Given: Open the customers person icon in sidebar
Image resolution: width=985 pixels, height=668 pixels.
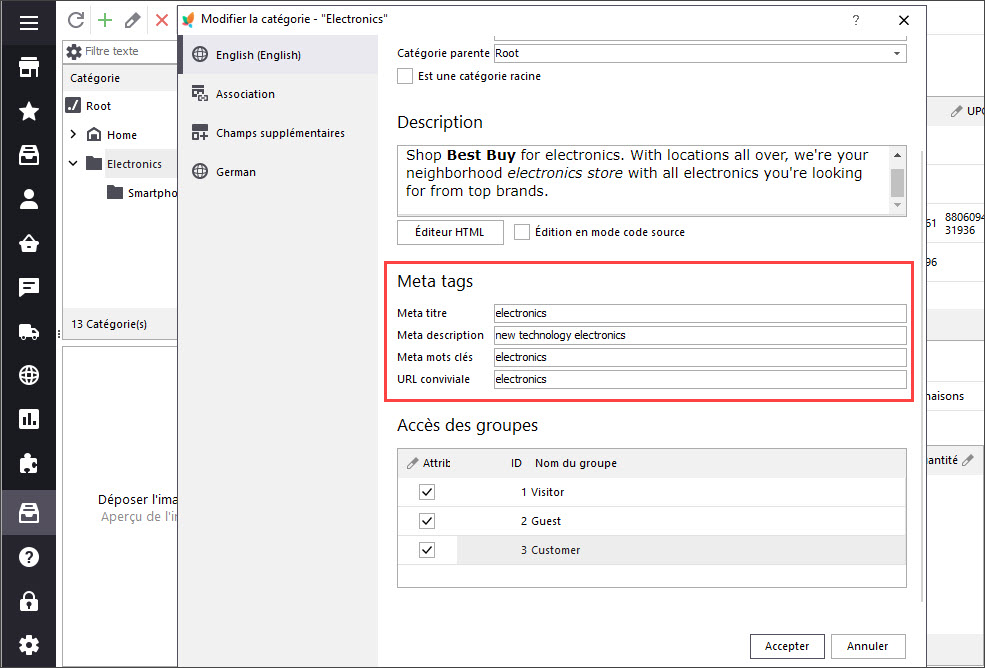Looking at the screenshot, I should click(28, 199).
